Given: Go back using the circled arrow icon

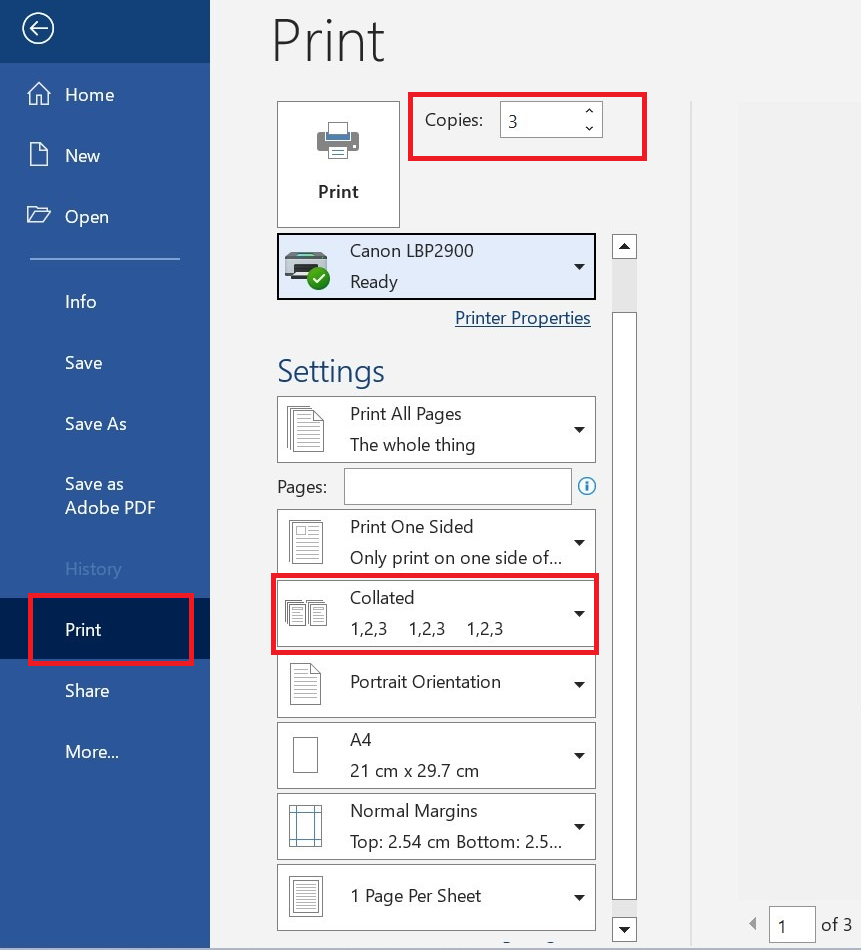Looking at the screenshot, I should tap(38, 28).
